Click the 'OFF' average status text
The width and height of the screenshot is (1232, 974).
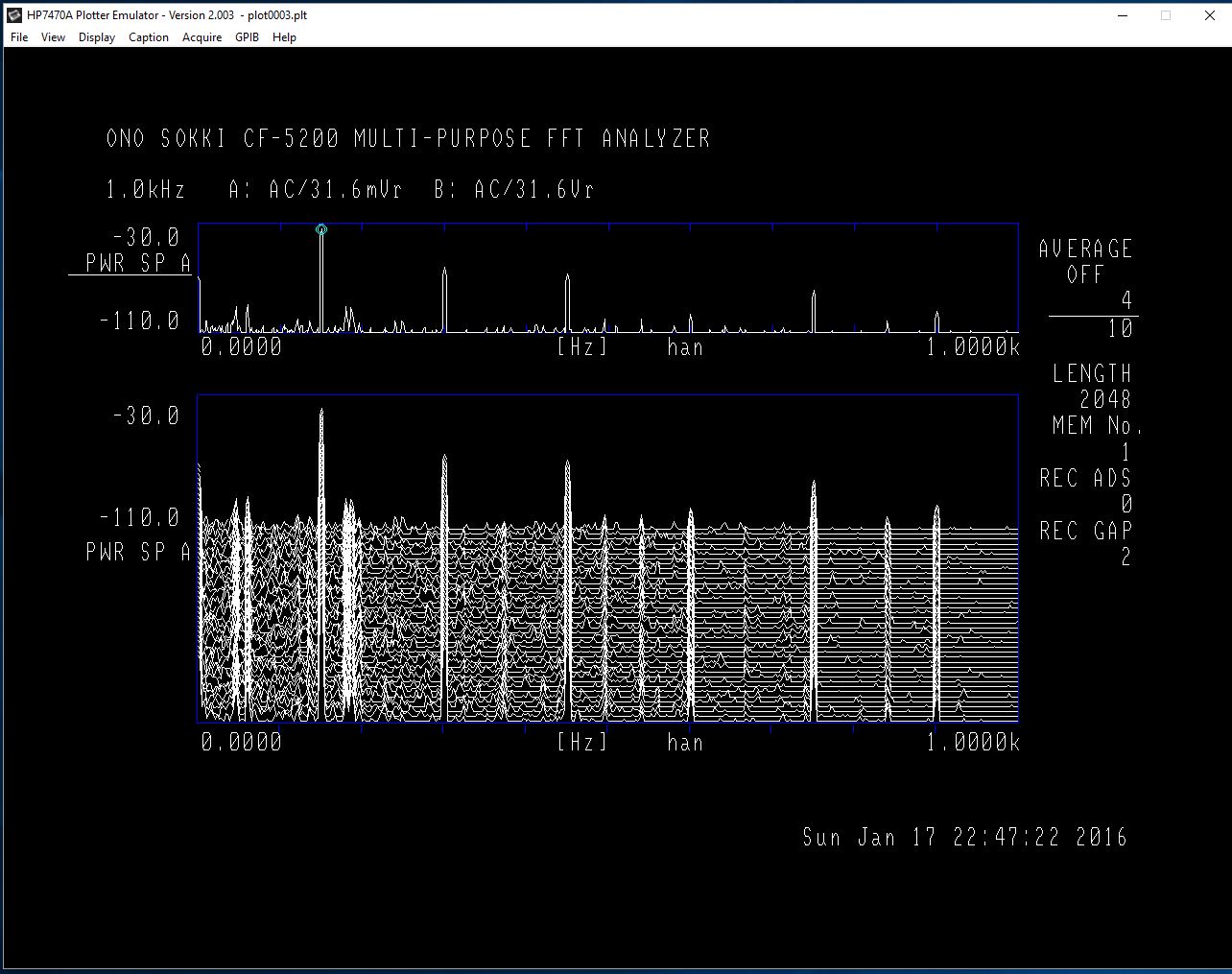pos(1085,274)
